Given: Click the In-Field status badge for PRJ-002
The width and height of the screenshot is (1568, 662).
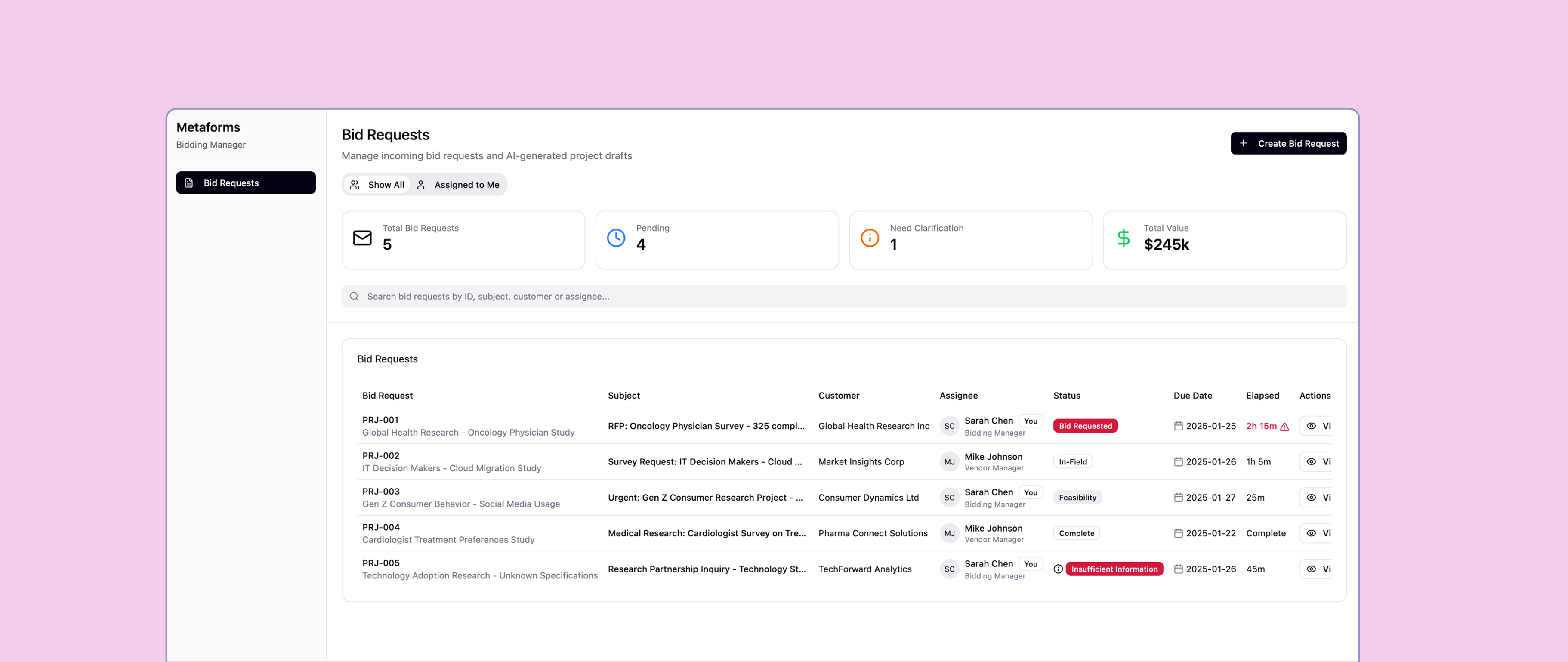Looking at the screenshot, I should (x=1073, y=461).
